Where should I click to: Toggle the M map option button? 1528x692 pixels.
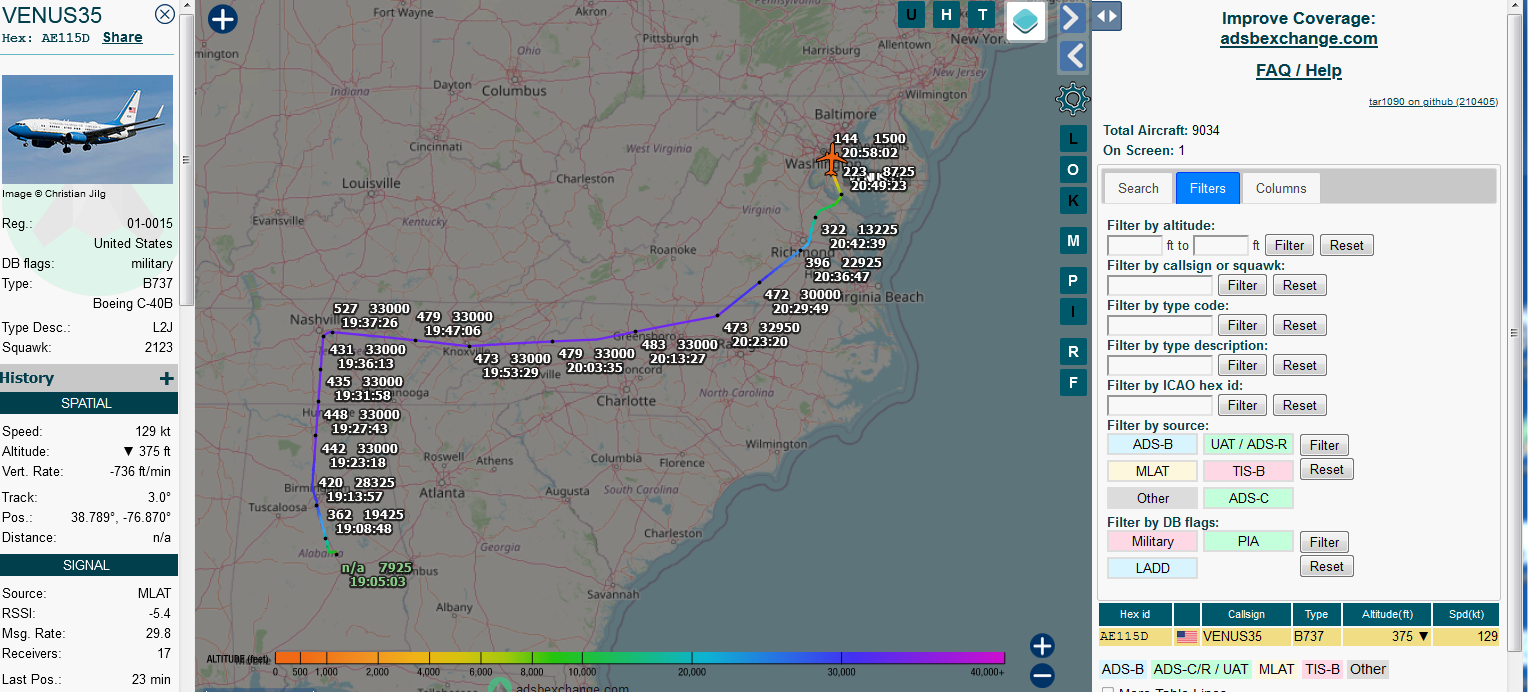pos(1073,241)
